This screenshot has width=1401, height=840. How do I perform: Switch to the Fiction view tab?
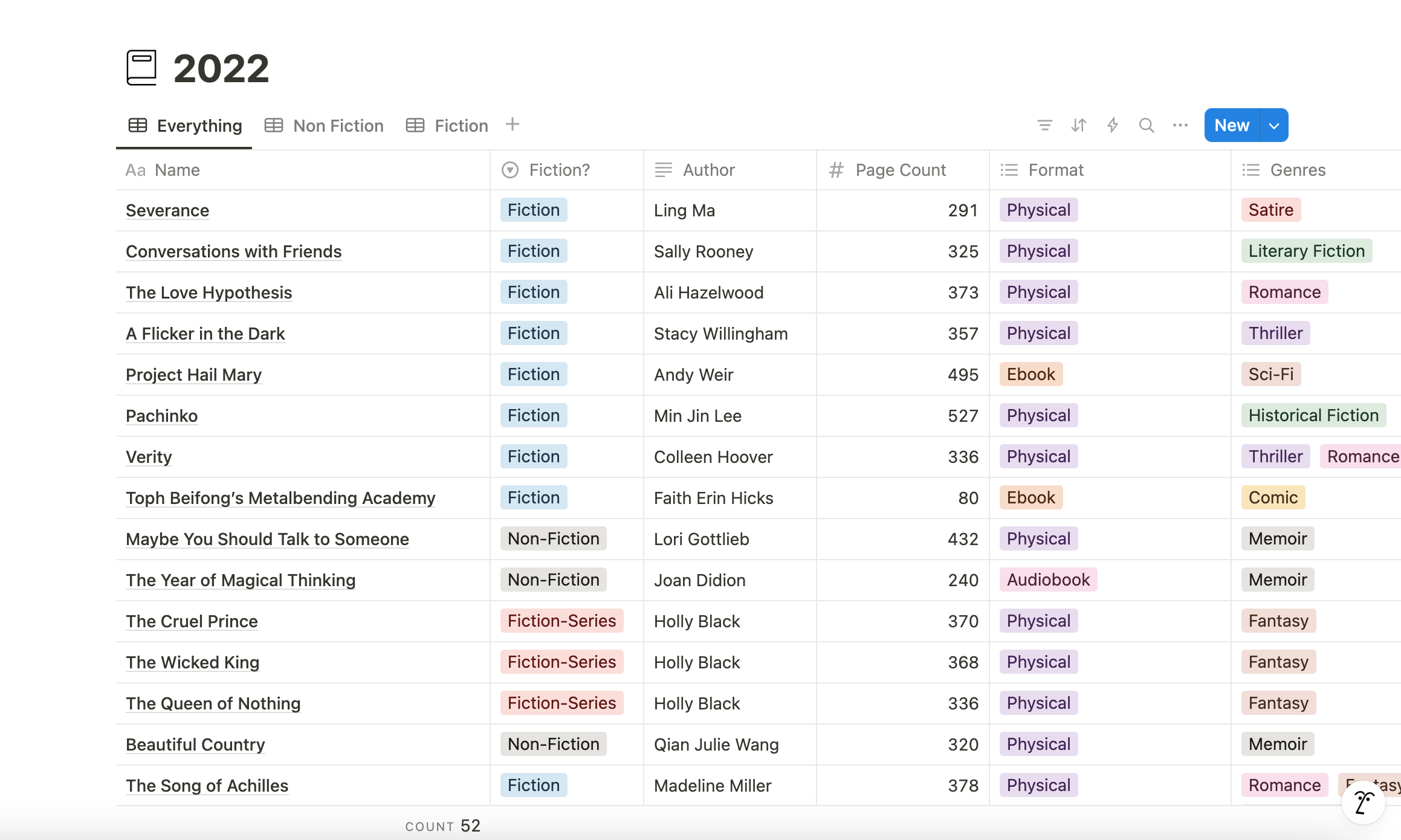[x=447, y=126]
